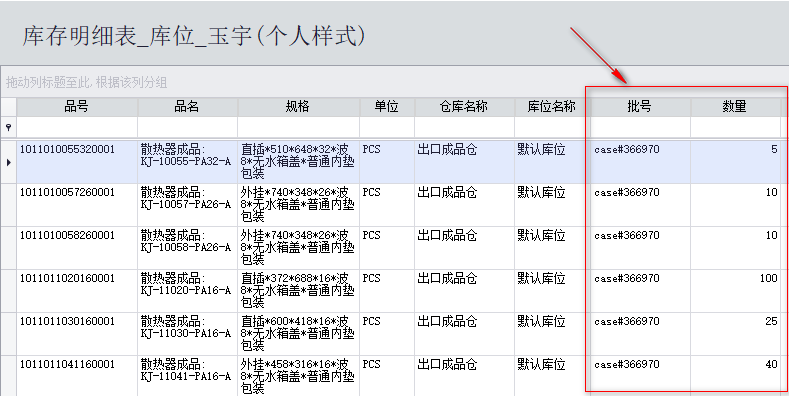Viewport: 789px width, 396px height.
Task: Click the 仓库名称 filter input field
Action: point(464,127)
